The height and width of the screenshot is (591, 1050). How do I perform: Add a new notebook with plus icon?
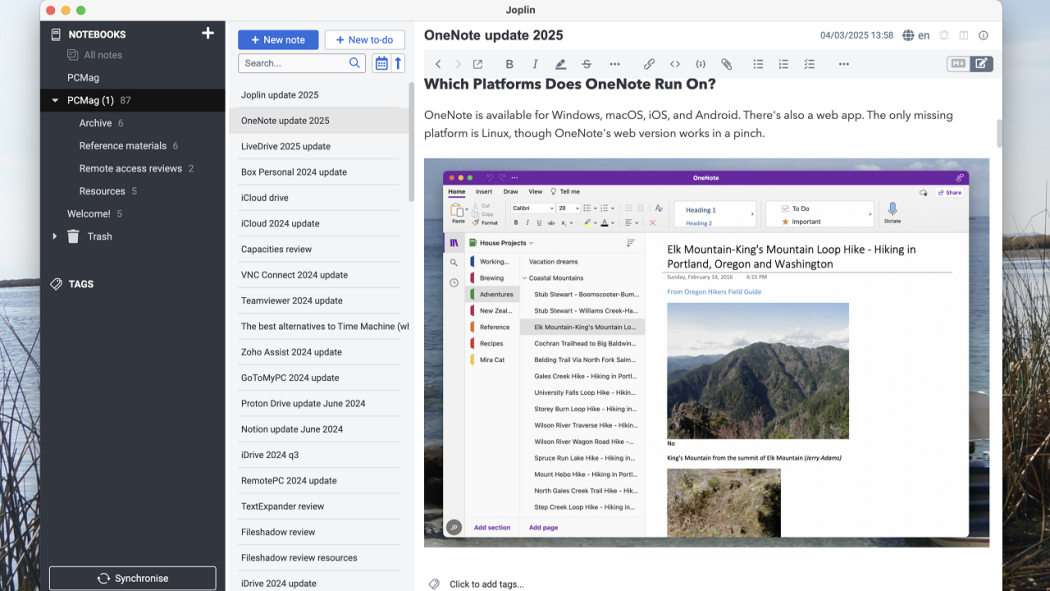(208, 33)
